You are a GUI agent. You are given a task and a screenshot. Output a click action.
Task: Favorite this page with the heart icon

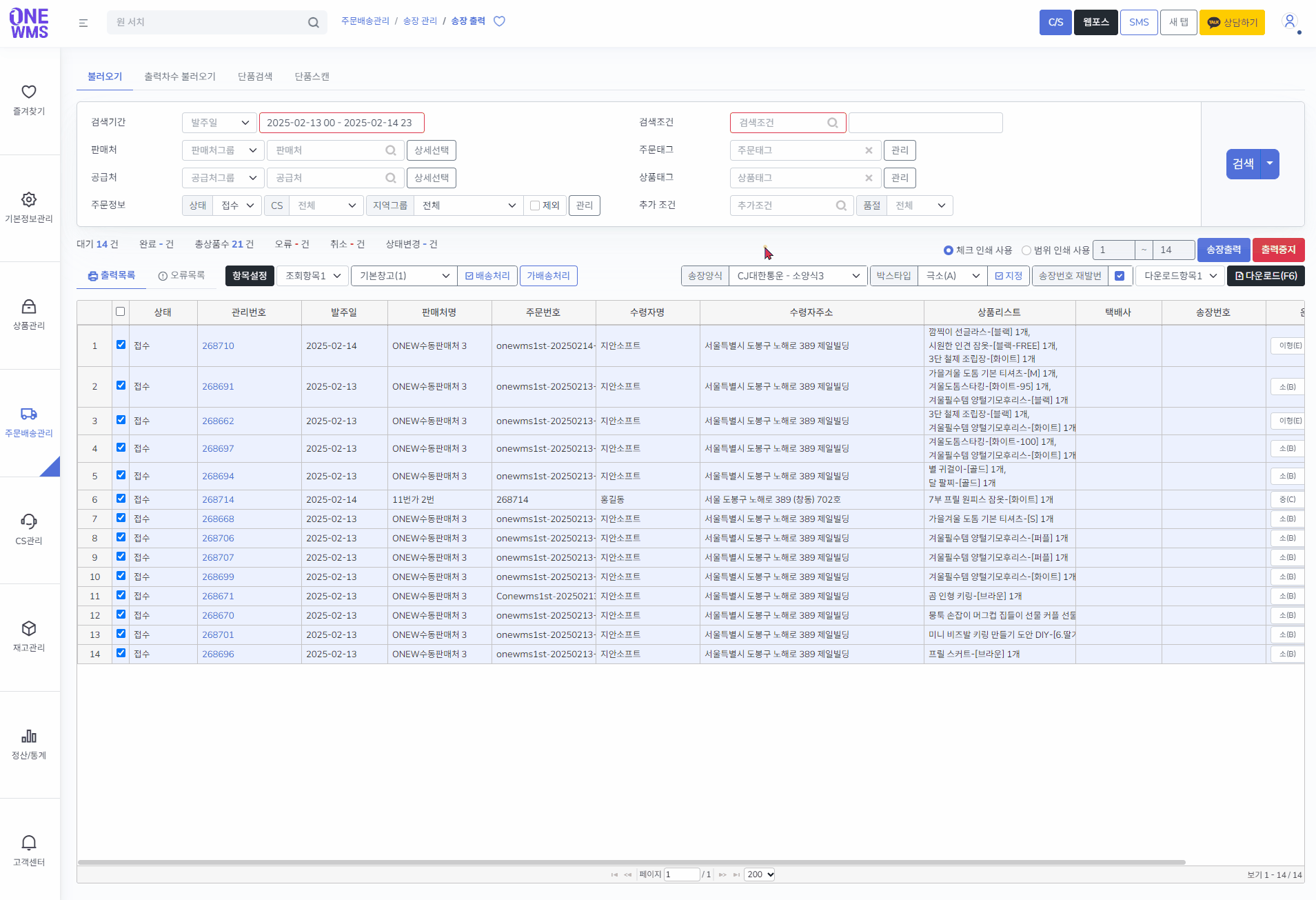(x=500, y=21)
